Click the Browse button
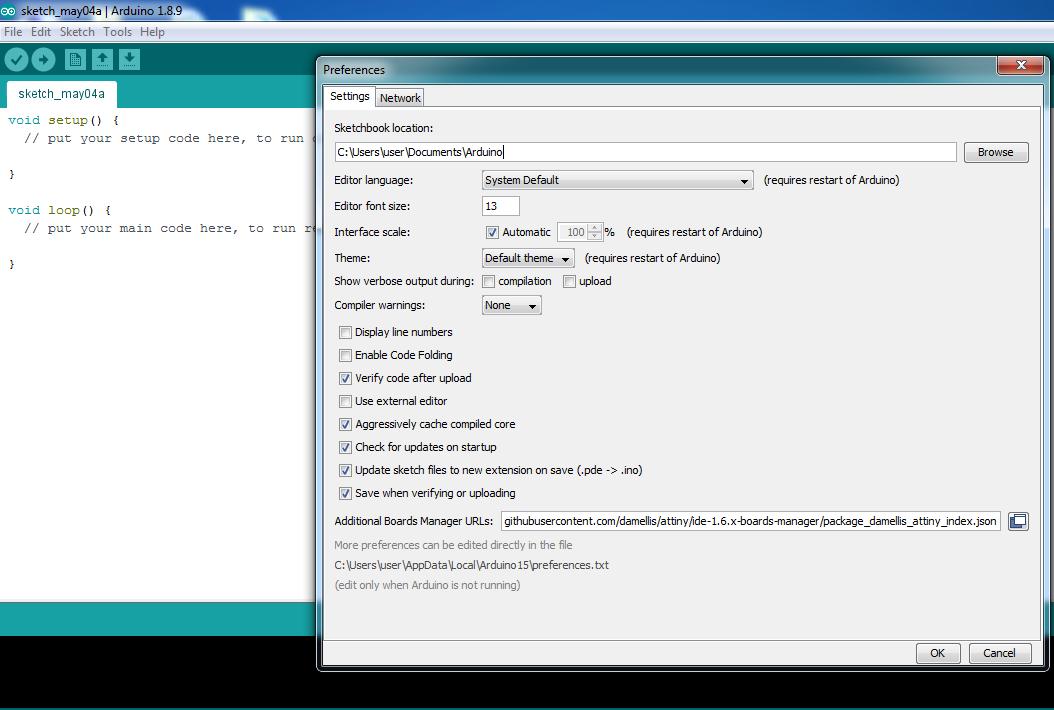Viewport: 1054px width, 710px height. coord(996,153)
